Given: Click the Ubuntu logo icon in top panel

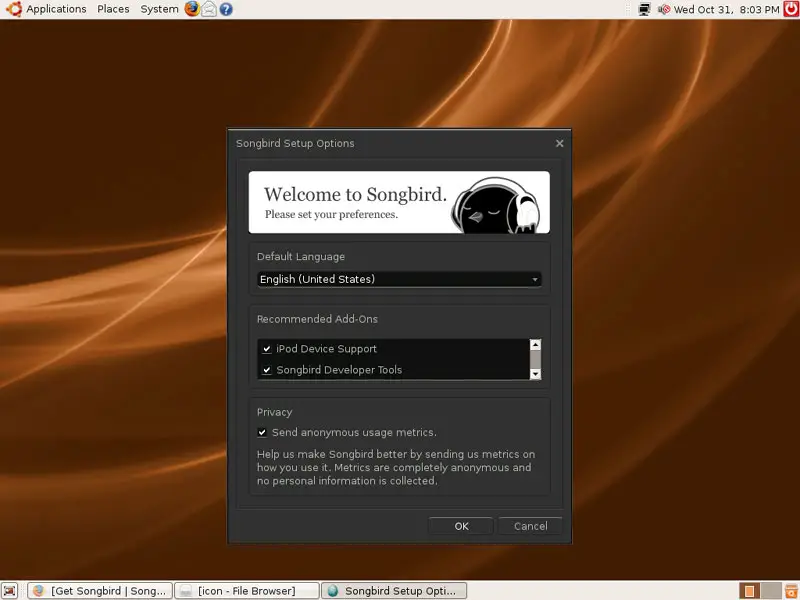Looking at the screenshot, I should (14, 9).
